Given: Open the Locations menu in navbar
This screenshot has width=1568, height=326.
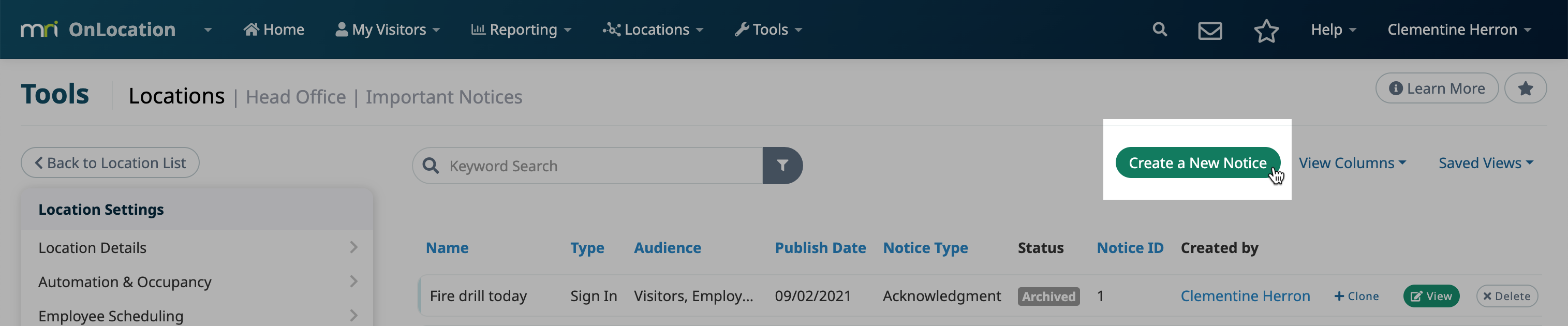Looking at the screenshot, I should tap(653, 29).
